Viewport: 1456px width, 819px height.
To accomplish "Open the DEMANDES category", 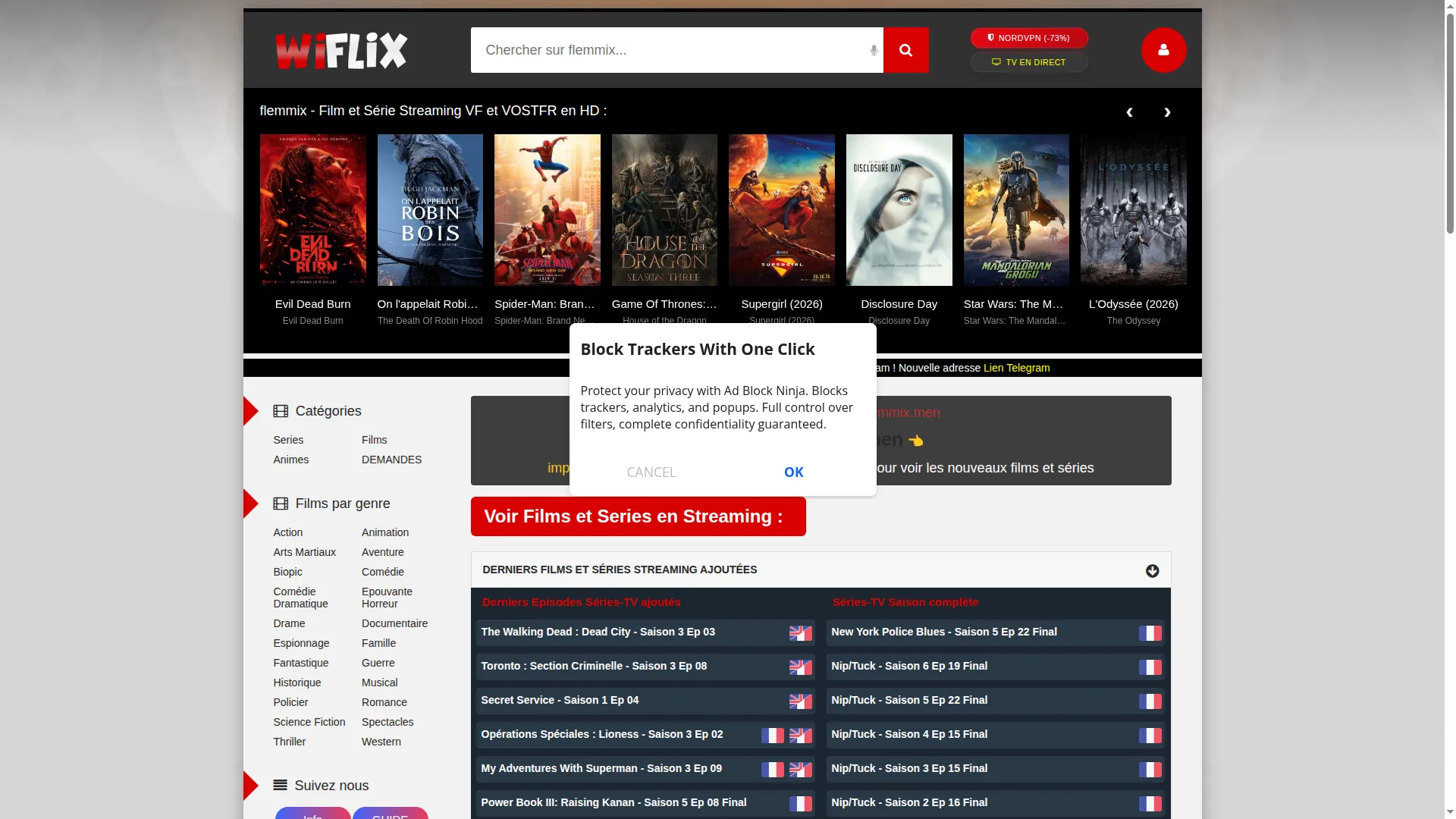I will pyautogui.click(x=391, y=460).
